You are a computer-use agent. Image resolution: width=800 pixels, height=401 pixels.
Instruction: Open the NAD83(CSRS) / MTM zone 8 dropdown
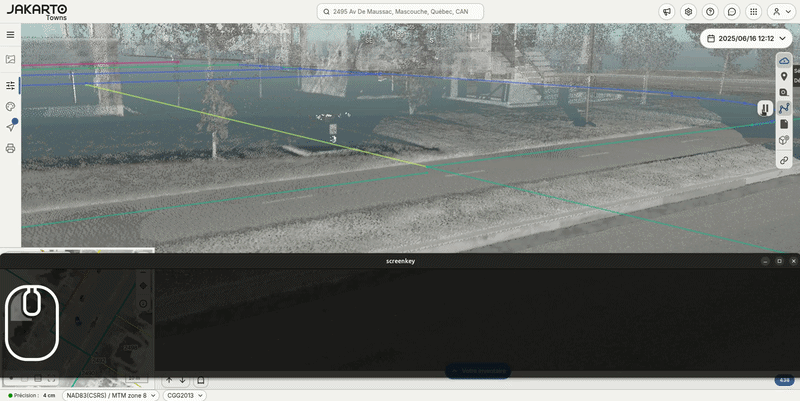(x=110, y=395)
